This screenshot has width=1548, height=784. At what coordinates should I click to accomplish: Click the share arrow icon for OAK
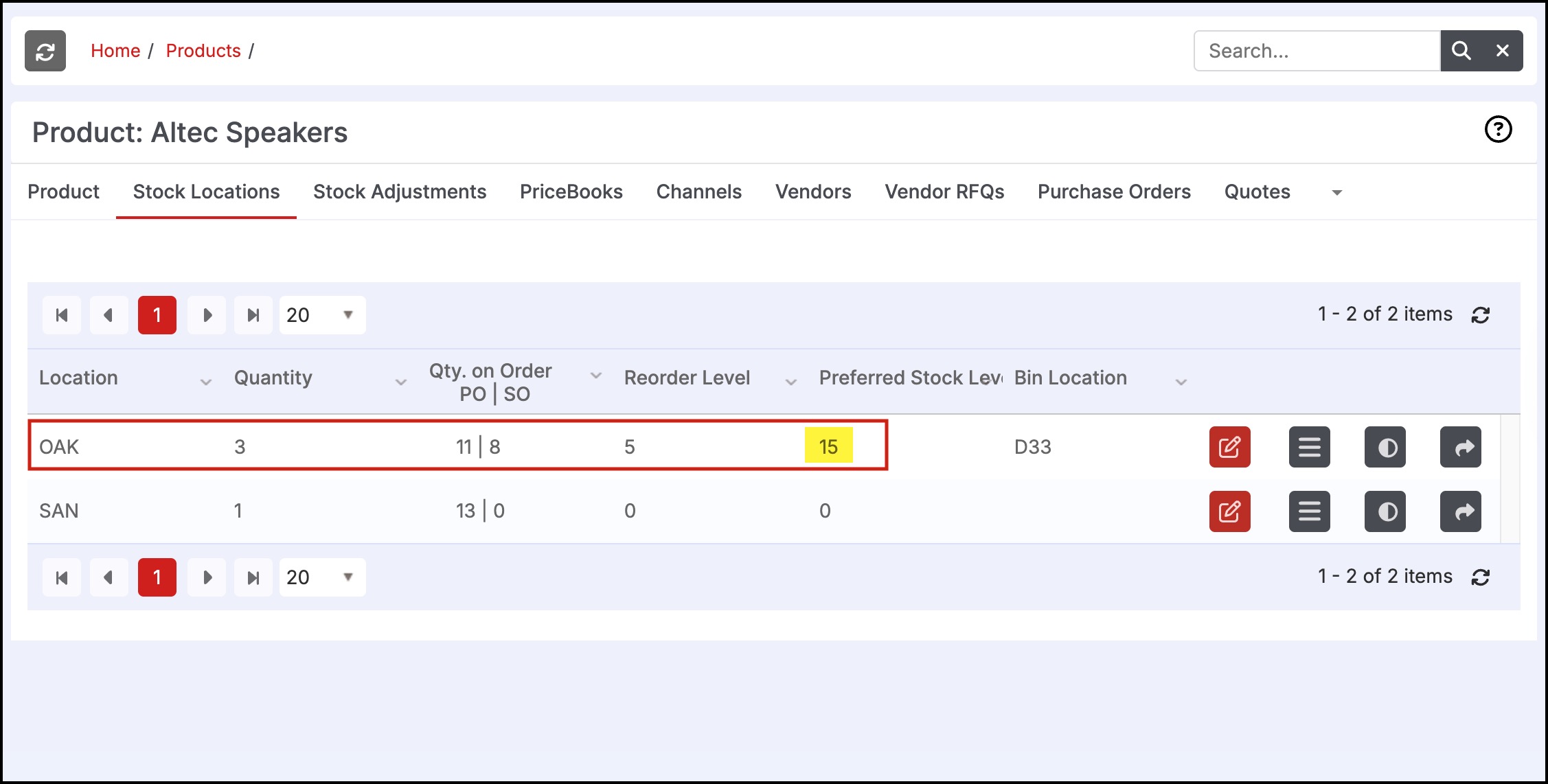[1461, 447]
